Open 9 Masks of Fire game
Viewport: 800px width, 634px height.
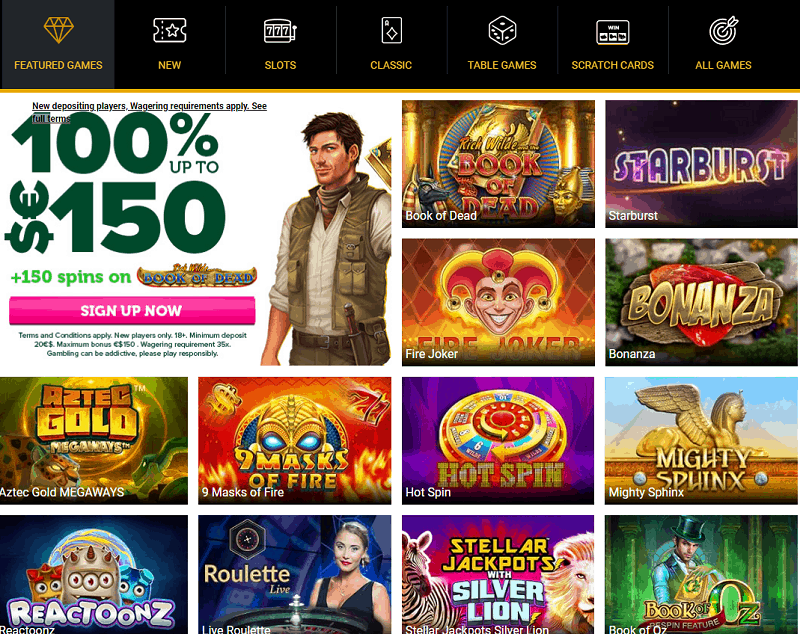click(x=295, y=441)
